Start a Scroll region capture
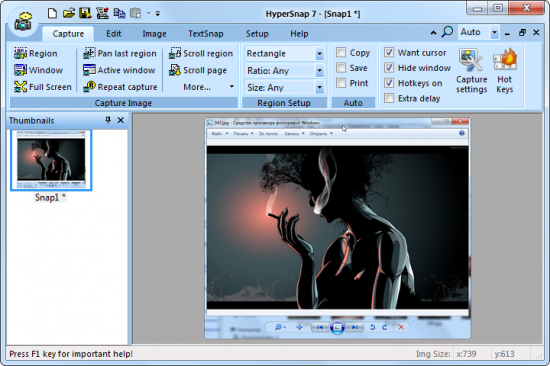This screenshot has width=550, height=366. [201, 53]
